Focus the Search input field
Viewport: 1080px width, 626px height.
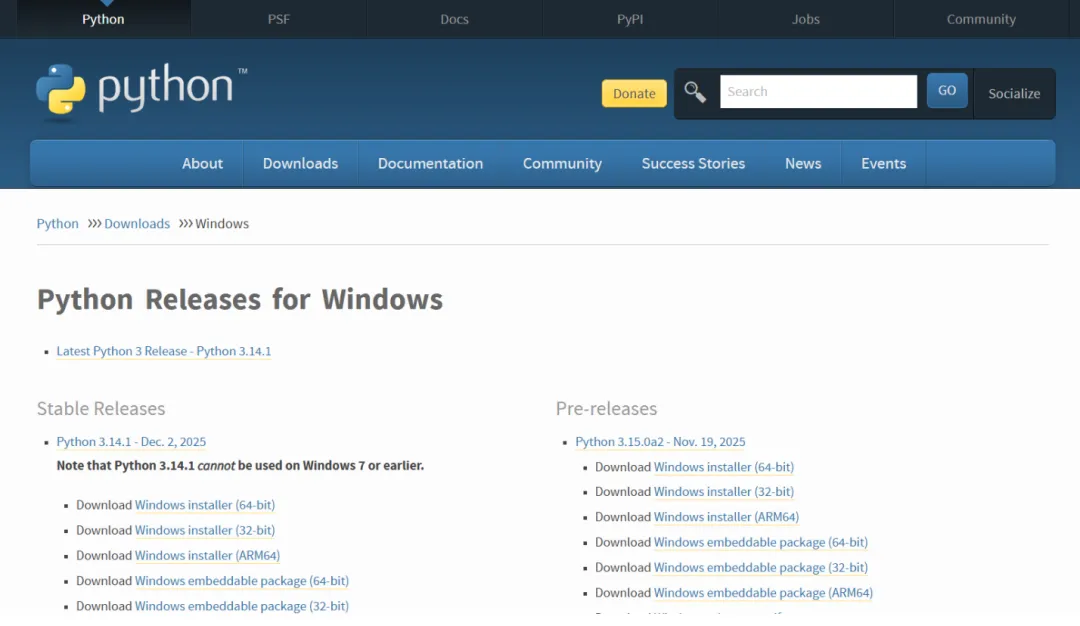[x=818, y=92]
